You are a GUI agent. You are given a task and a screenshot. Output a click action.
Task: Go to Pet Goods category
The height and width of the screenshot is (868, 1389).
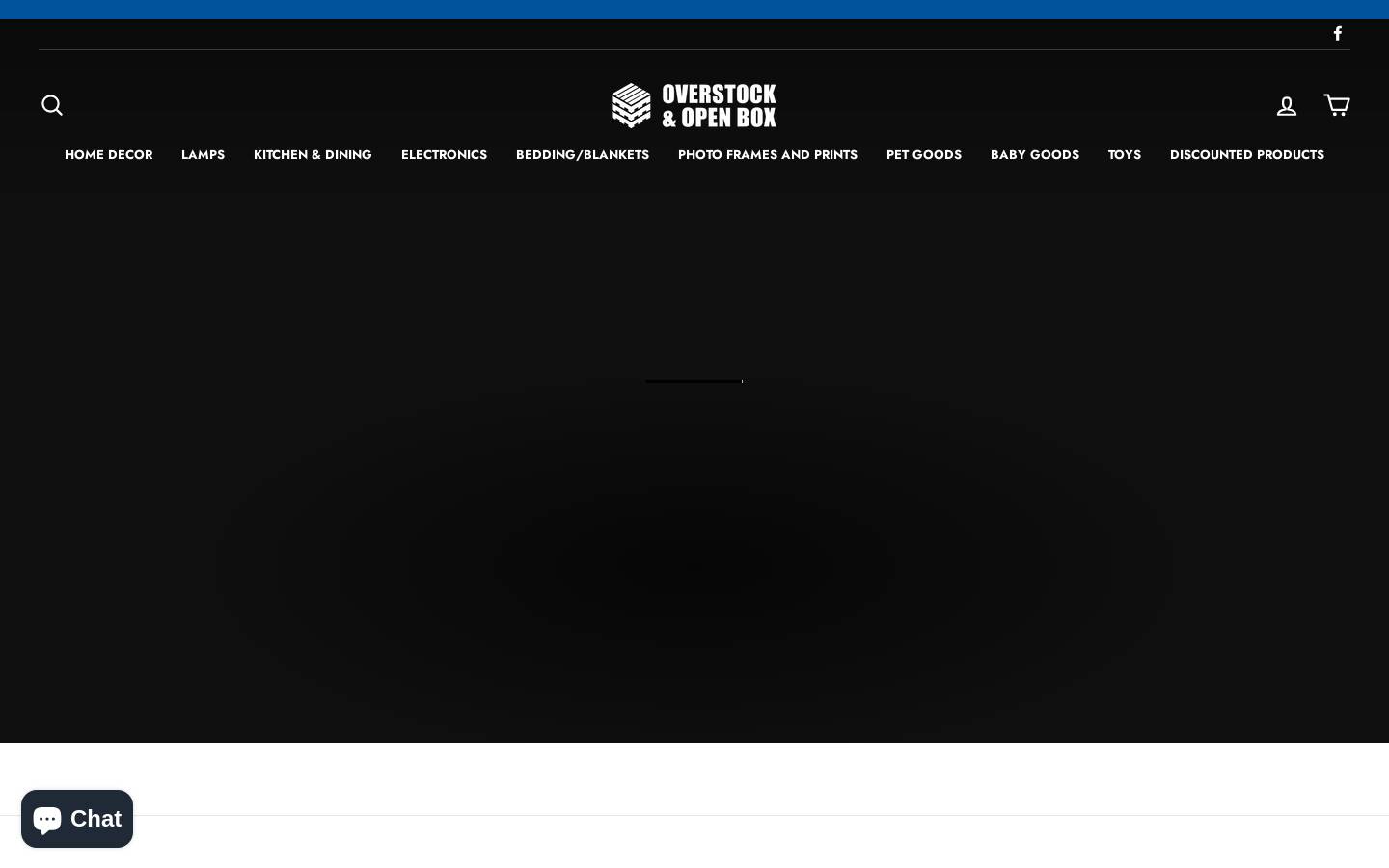coord(924,155)
